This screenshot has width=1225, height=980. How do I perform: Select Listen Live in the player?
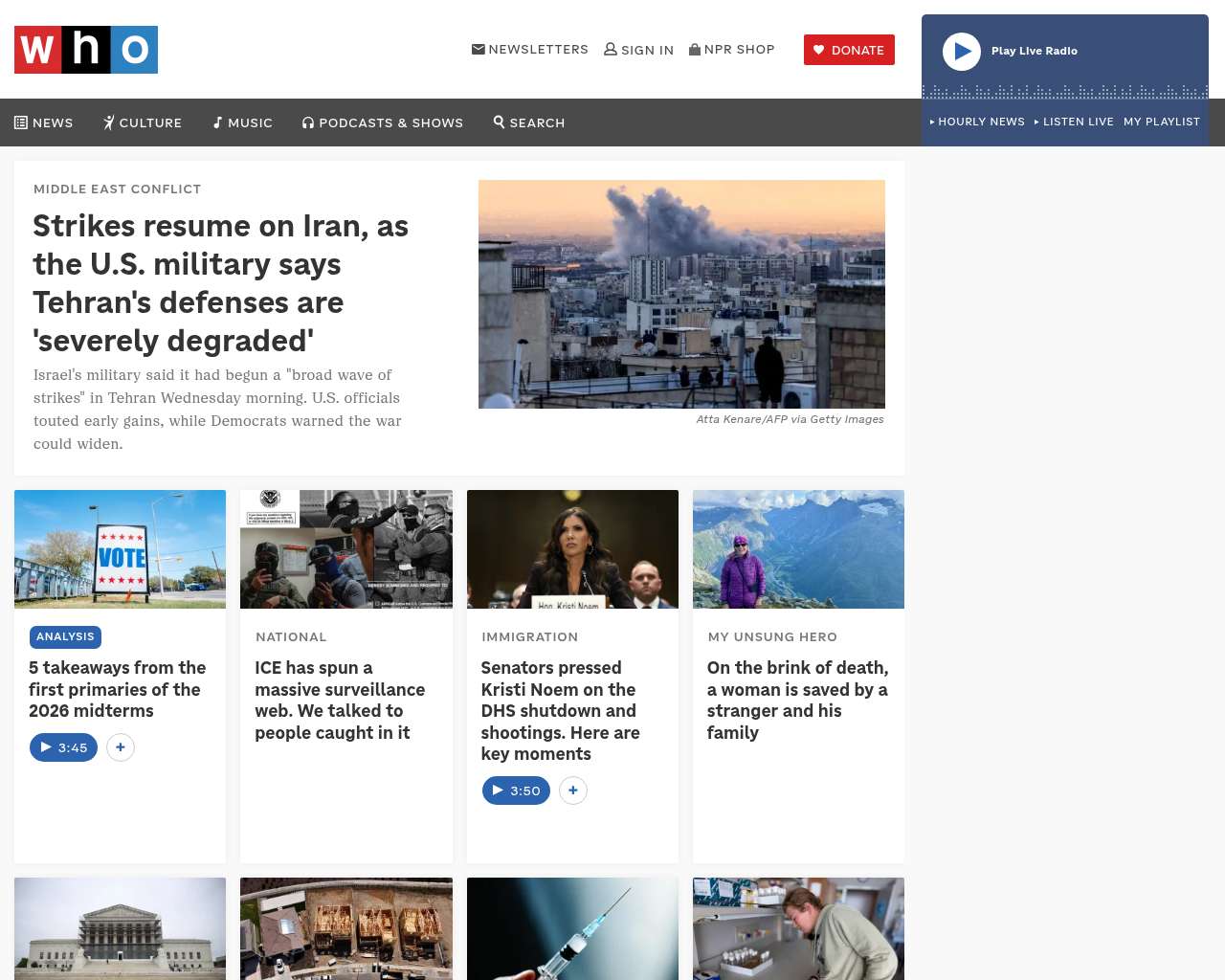pos(1074,122)
